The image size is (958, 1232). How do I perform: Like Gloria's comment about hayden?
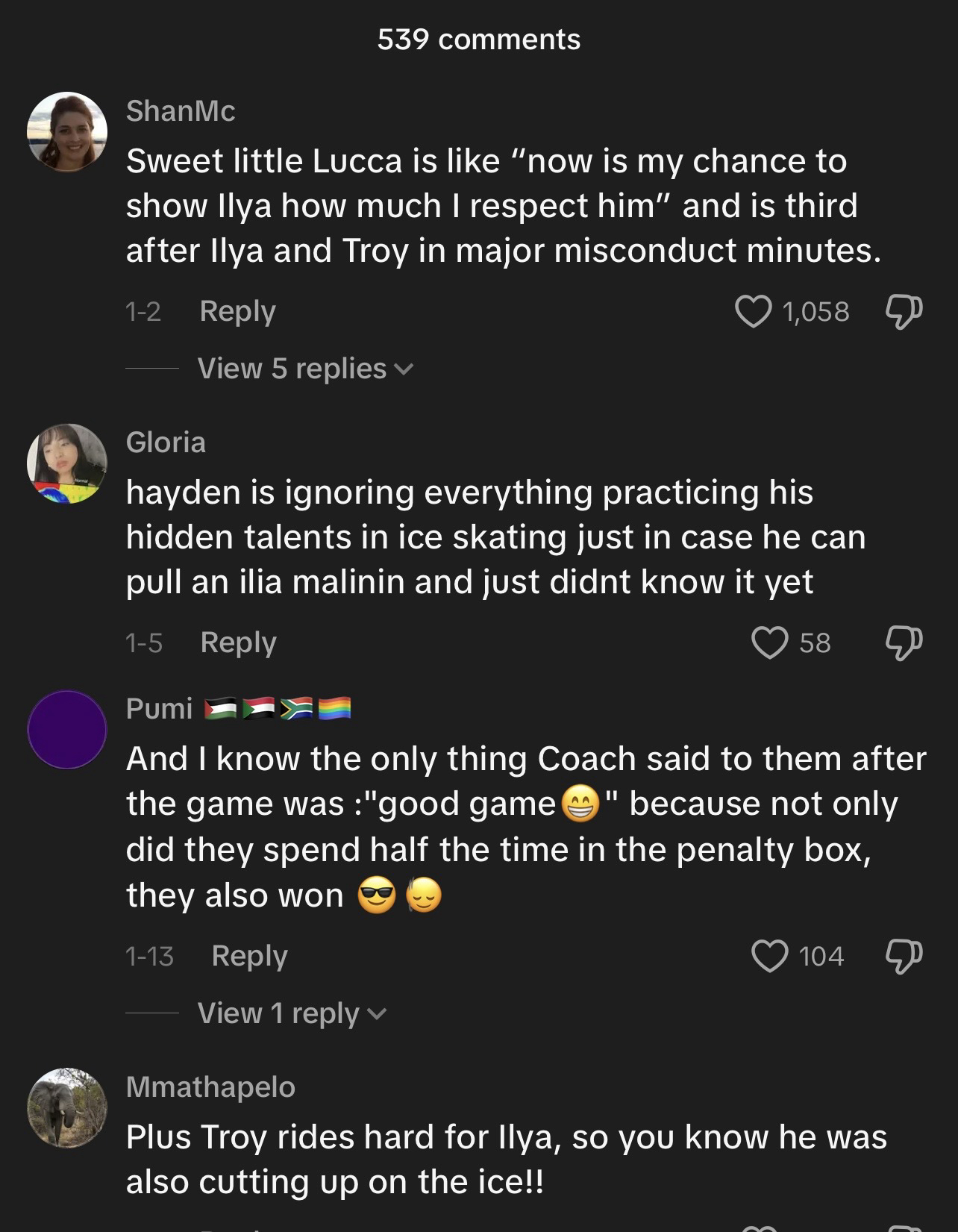pos(769,642)
